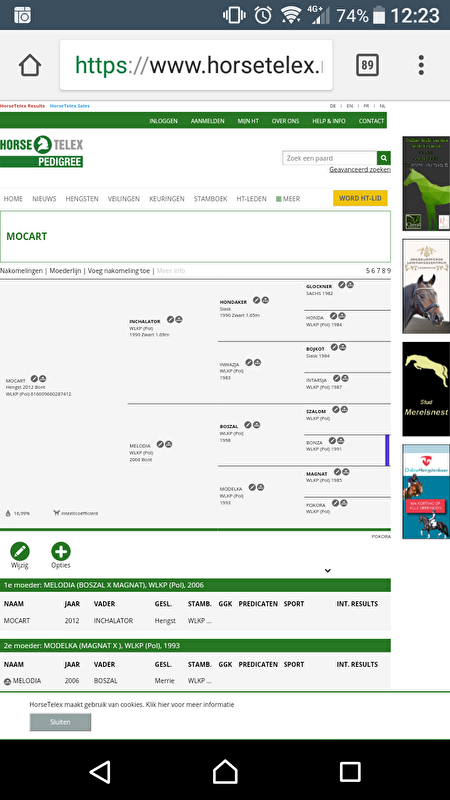
Task: Open the browser tabs counter showing 89
Action: pyautogui.click(x=367, y=65)
